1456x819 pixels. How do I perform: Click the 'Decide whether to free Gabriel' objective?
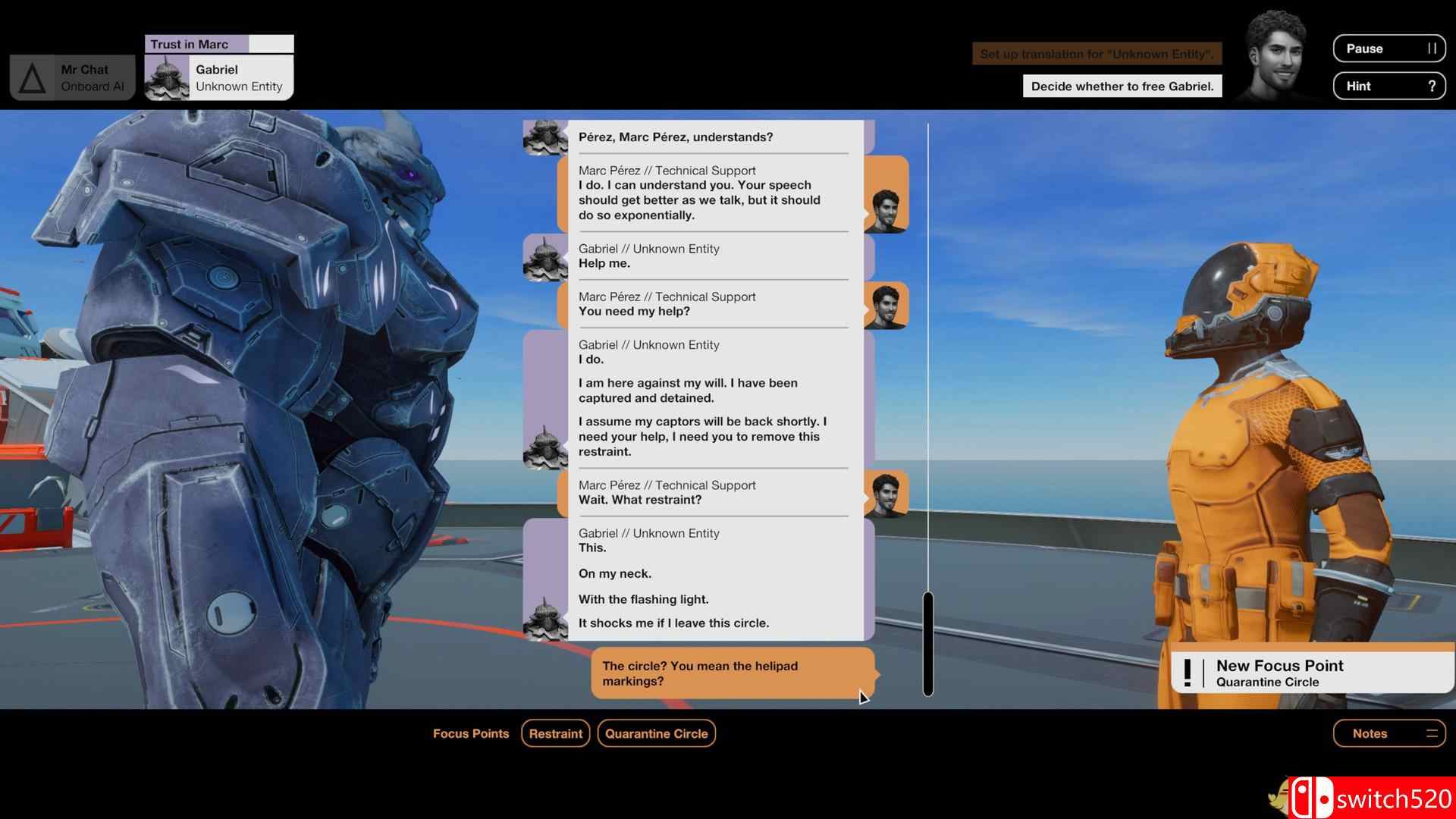(1122, 86)
